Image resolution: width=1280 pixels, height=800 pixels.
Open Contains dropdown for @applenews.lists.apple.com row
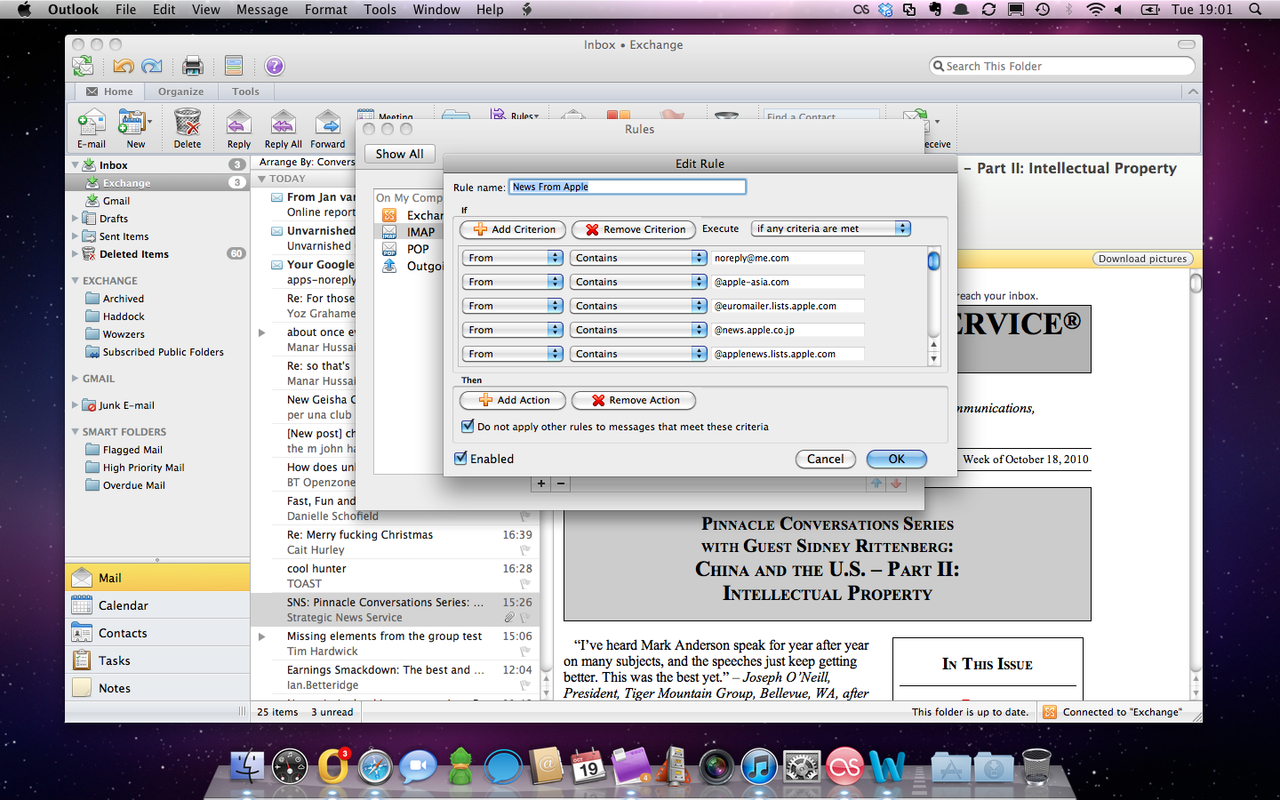point(640,353)
